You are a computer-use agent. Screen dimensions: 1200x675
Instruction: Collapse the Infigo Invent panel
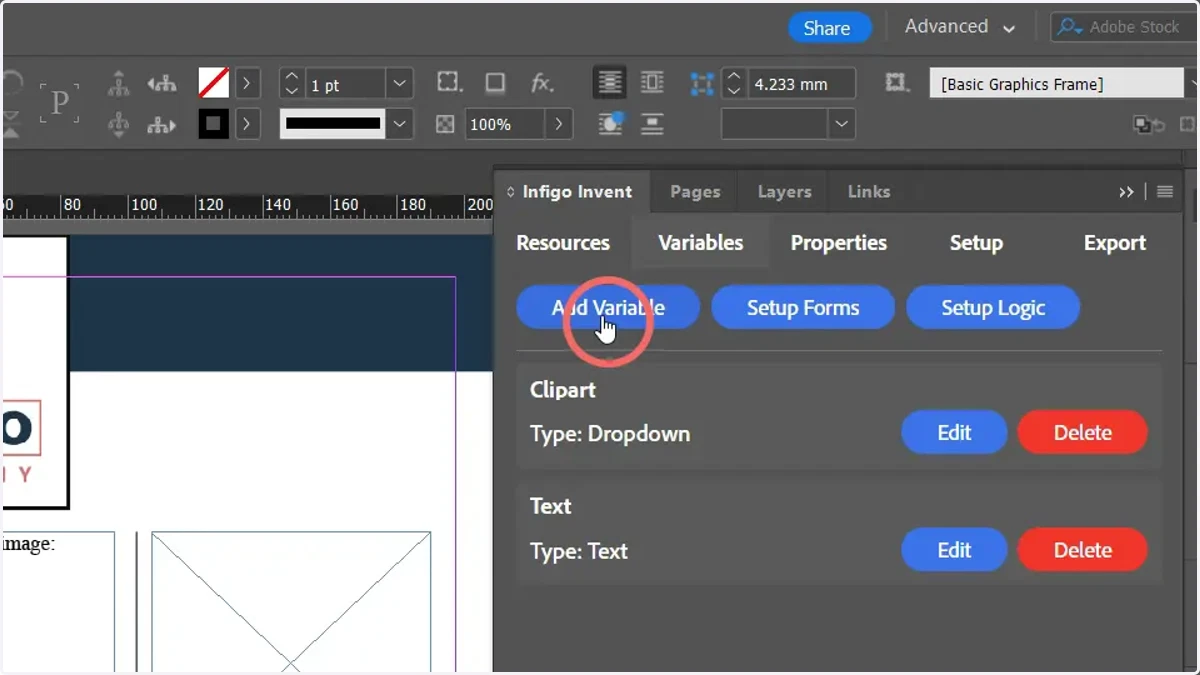point(511,192)
